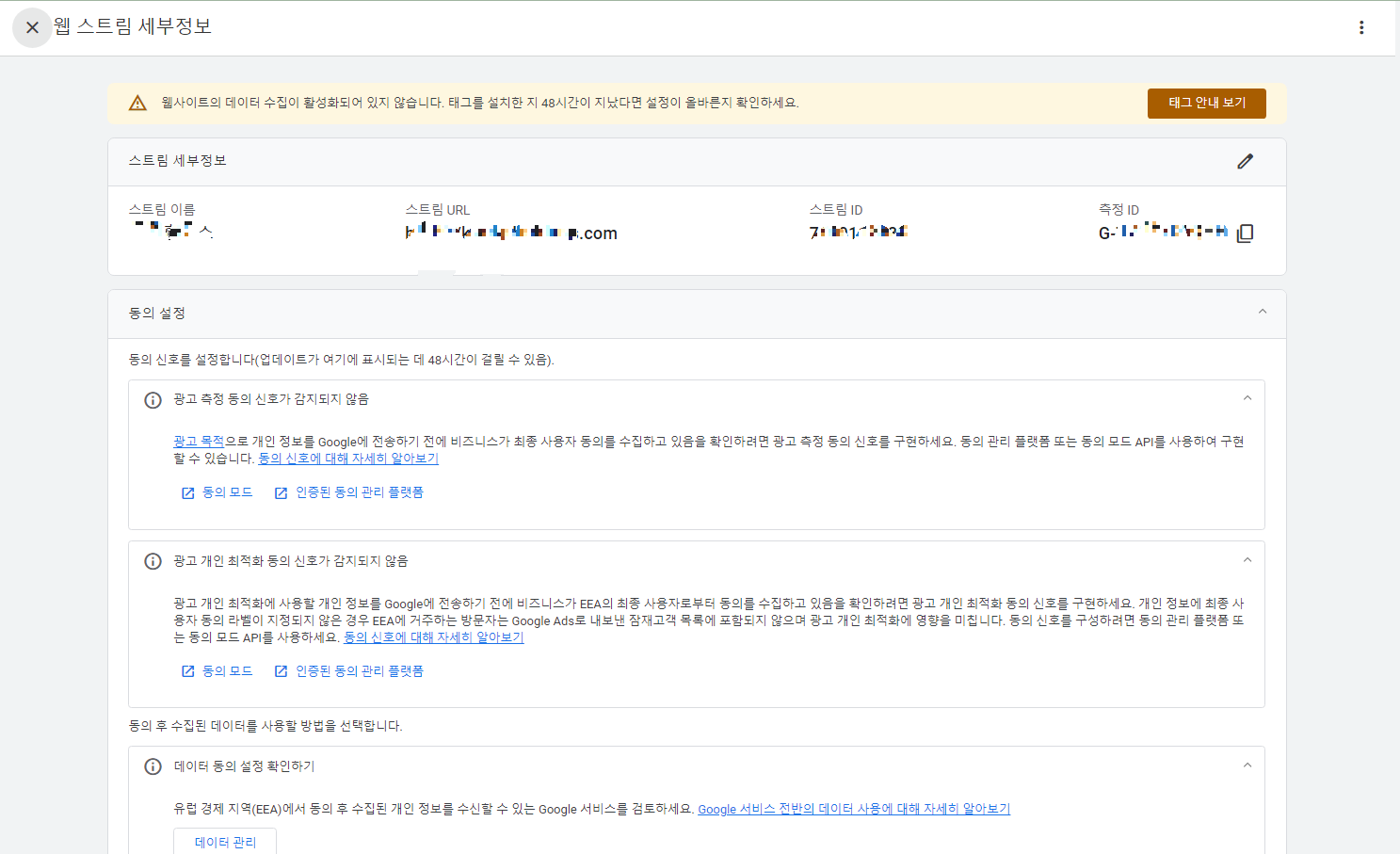Click the 스트림 세부정보 card header
The image size is (1400, 854).
click(697, 161)
